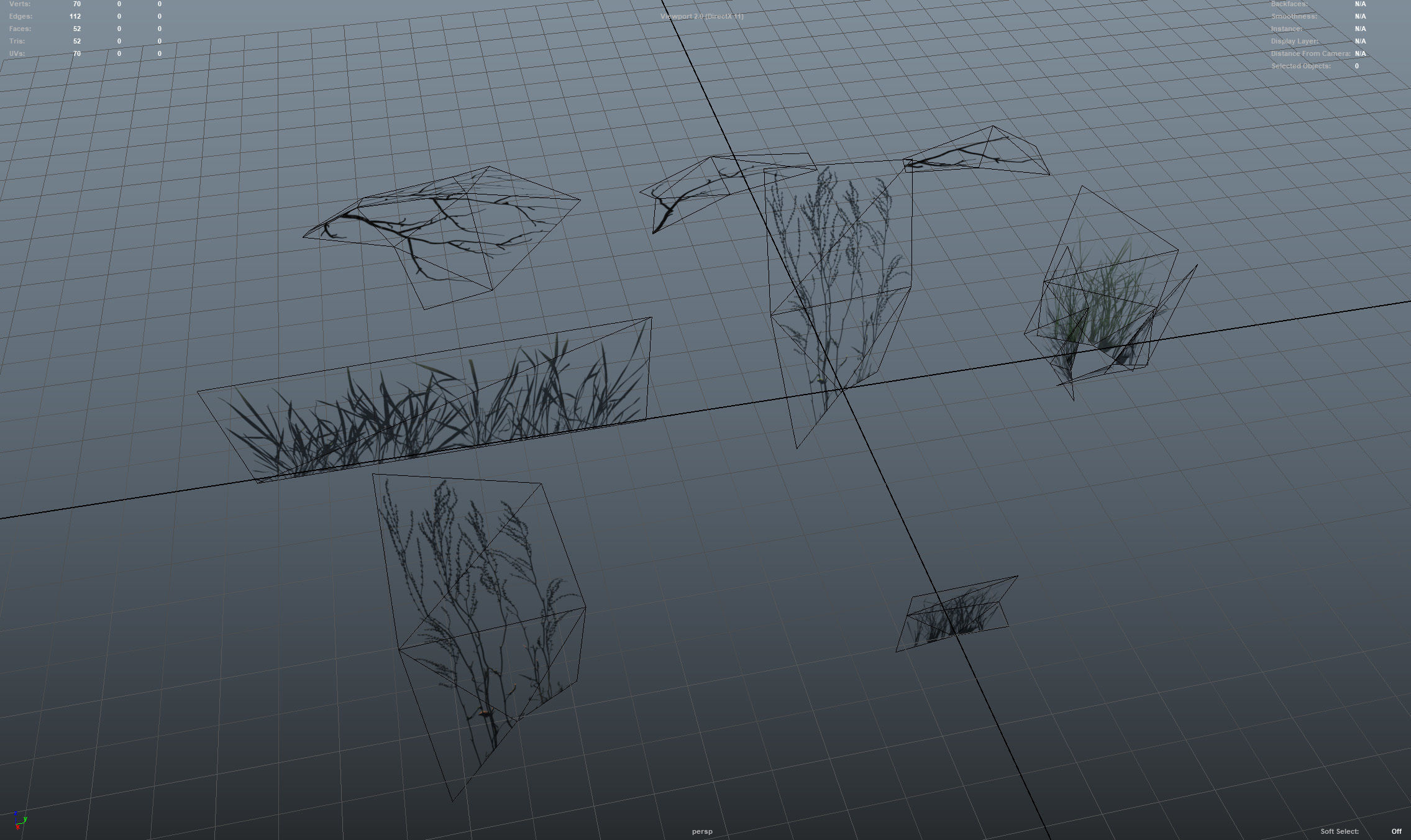Image resolution: width=1411 pixels, height=840 pixels.
Task: Click the Edges count value 112
Action: 75,16
